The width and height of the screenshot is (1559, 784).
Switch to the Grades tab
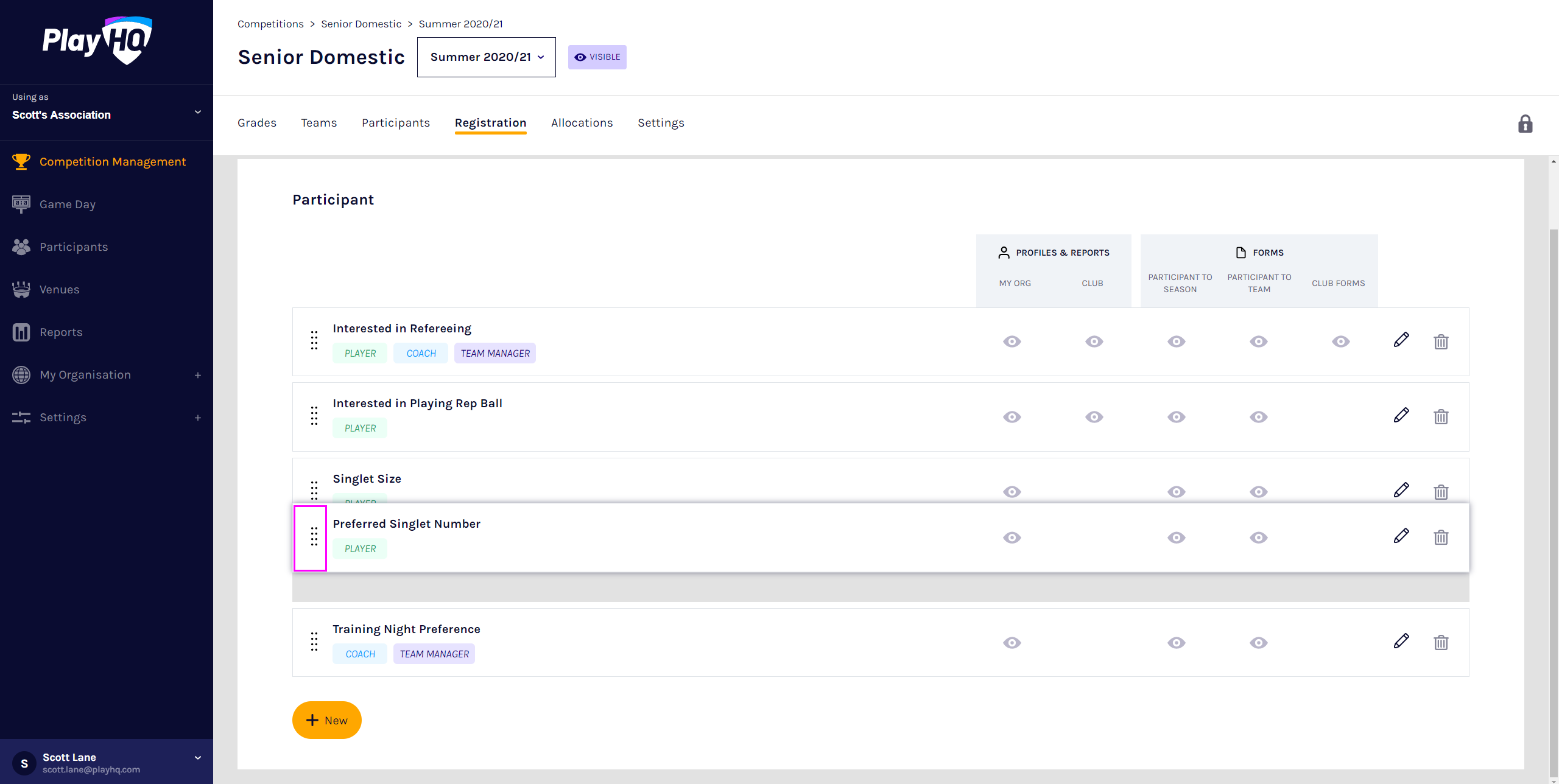pos(257,123)
